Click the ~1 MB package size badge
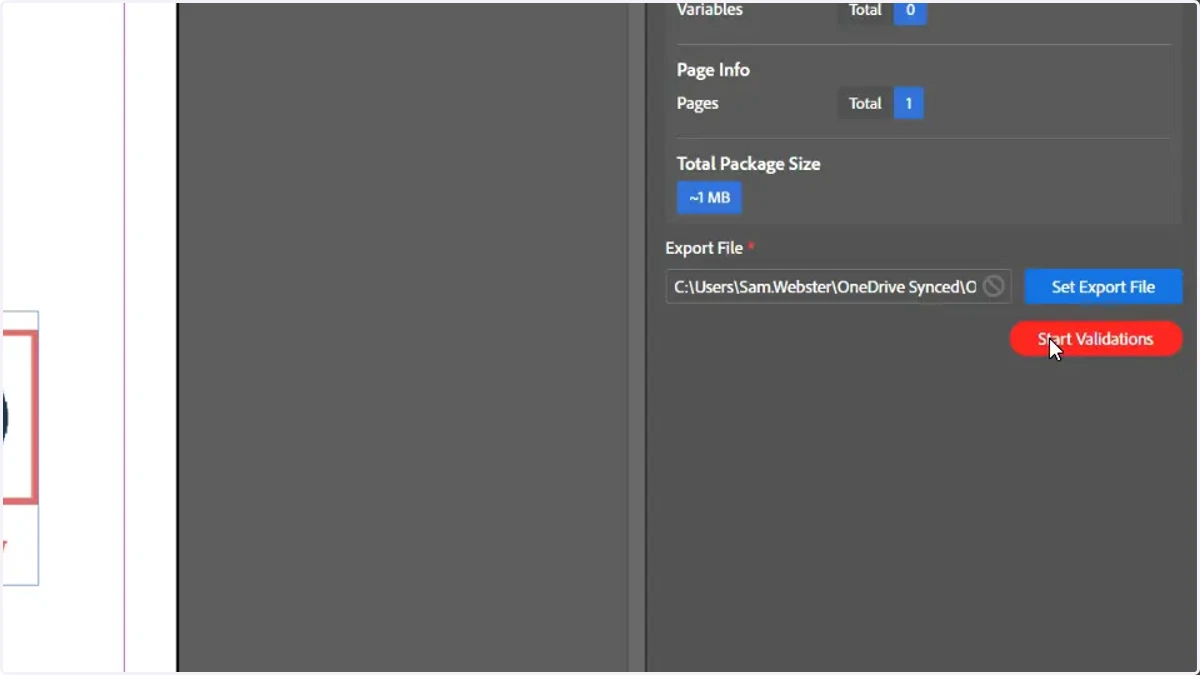Image resolution: width=1200 pixels, height=675 pixels. pyautogui.click(x=709, y=198)
